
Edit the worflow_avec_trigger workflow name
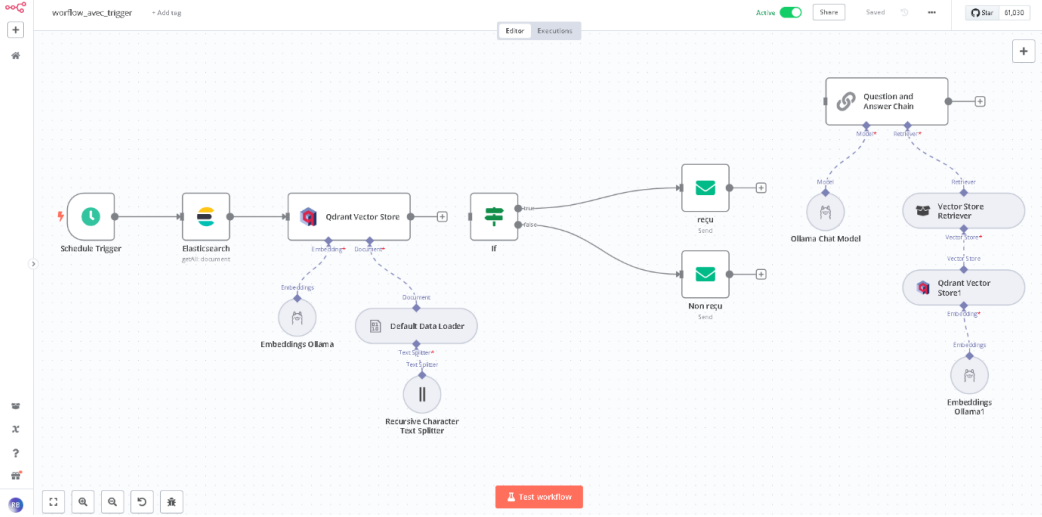[92, 13]
